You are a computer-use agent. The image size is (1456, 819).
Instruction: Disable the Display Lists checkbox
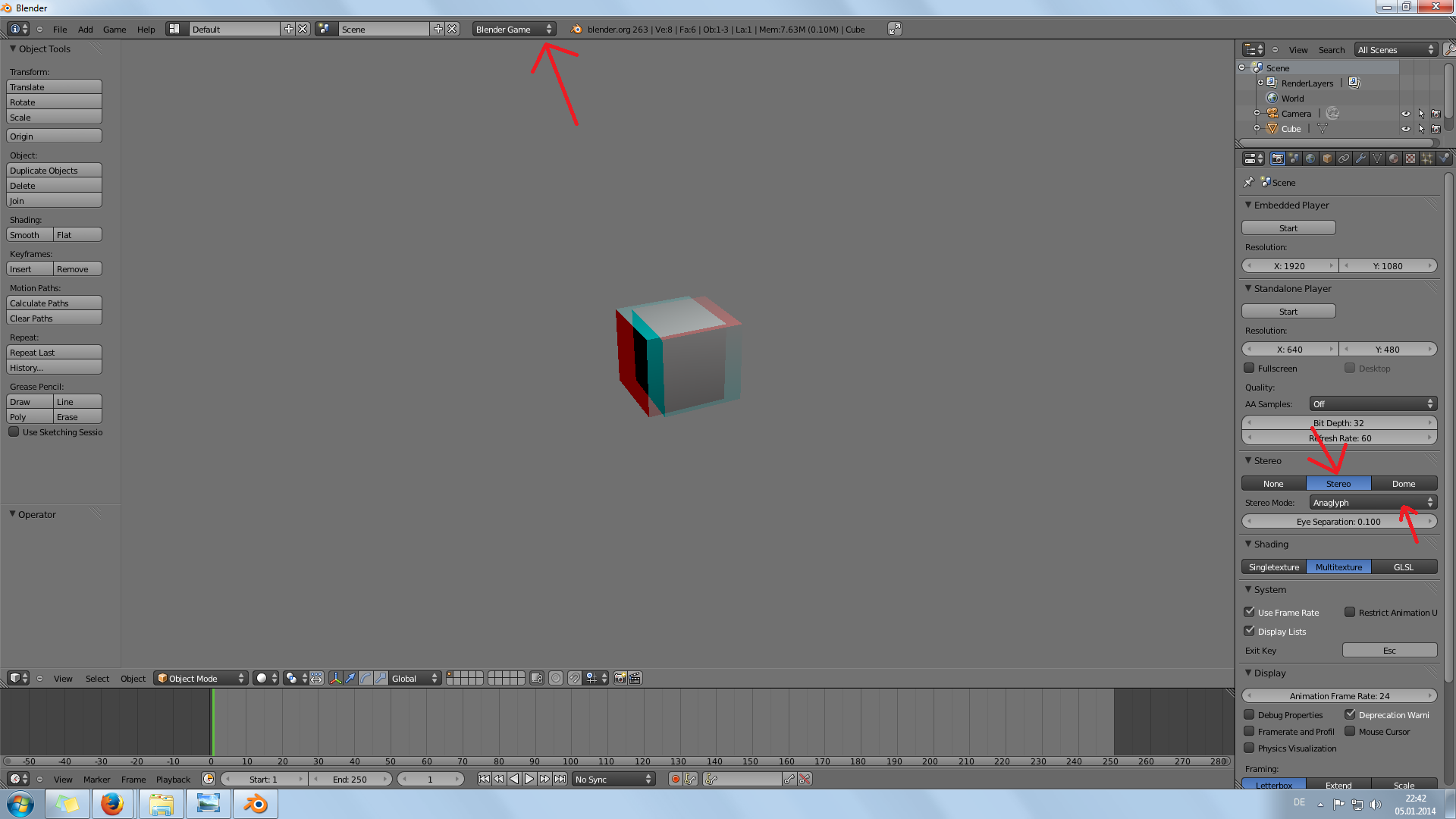click(1249, 631)
